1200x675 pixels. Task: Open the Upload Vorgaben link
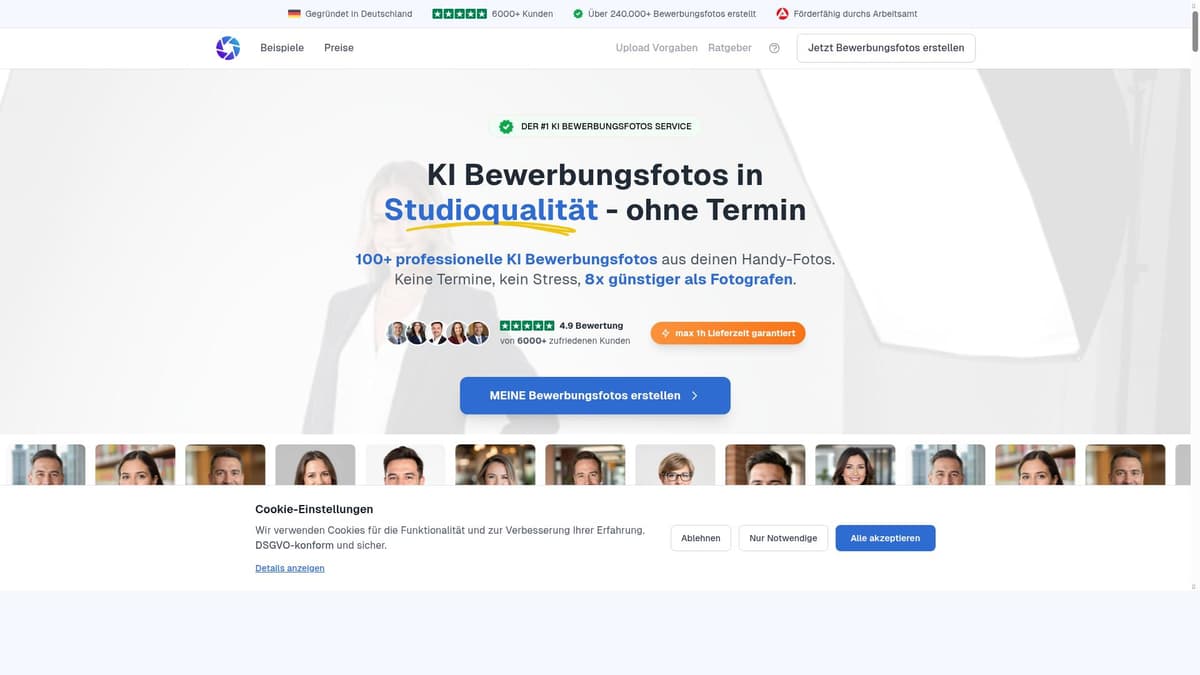[x=657, y=48]
